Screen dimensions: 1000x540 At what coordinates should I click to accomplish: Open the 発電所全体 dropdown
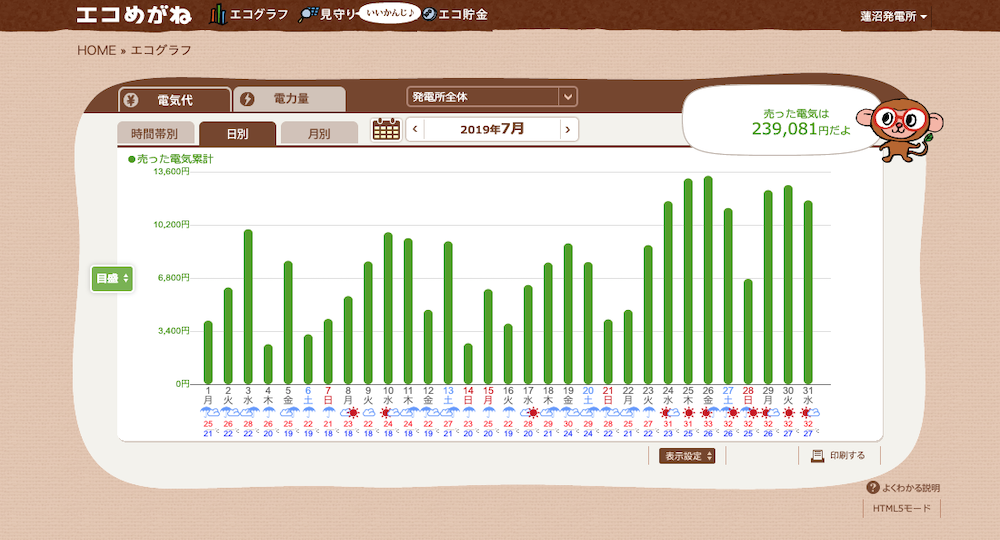coord(492,97)
